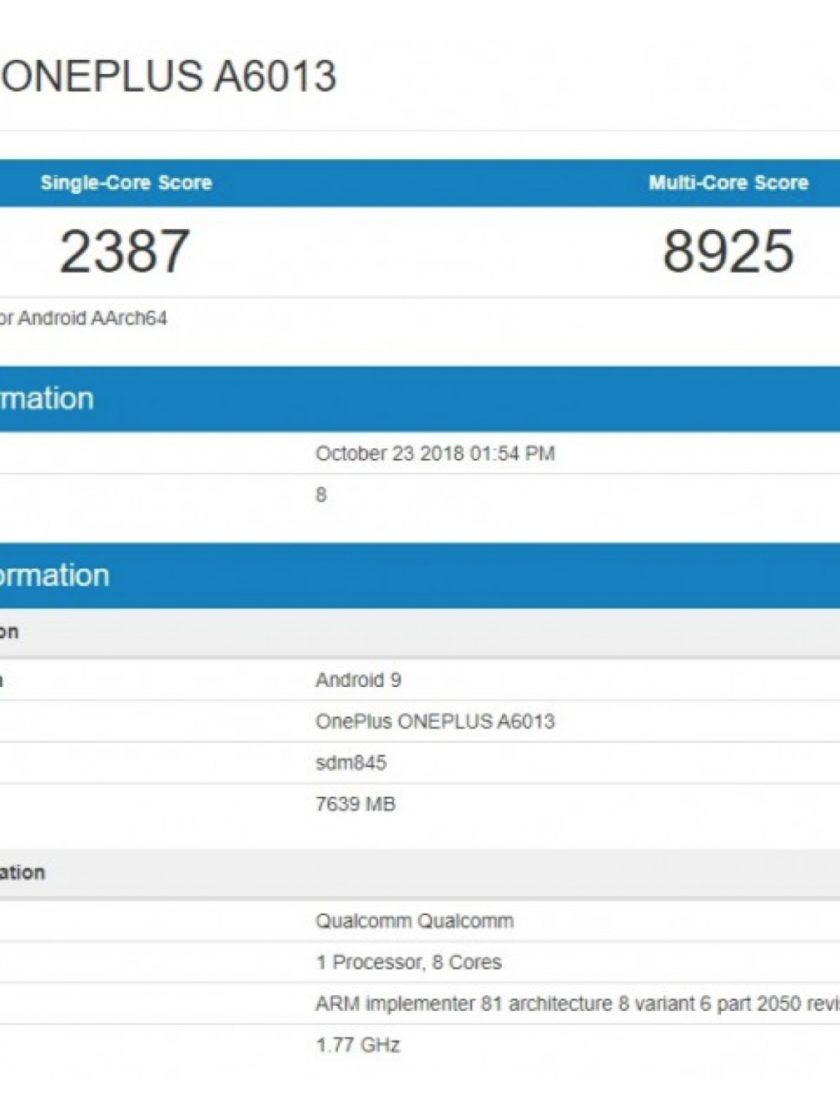840x1120 pixels.
Task: Click the 7639 MB memory value
Action: (355, 804)
